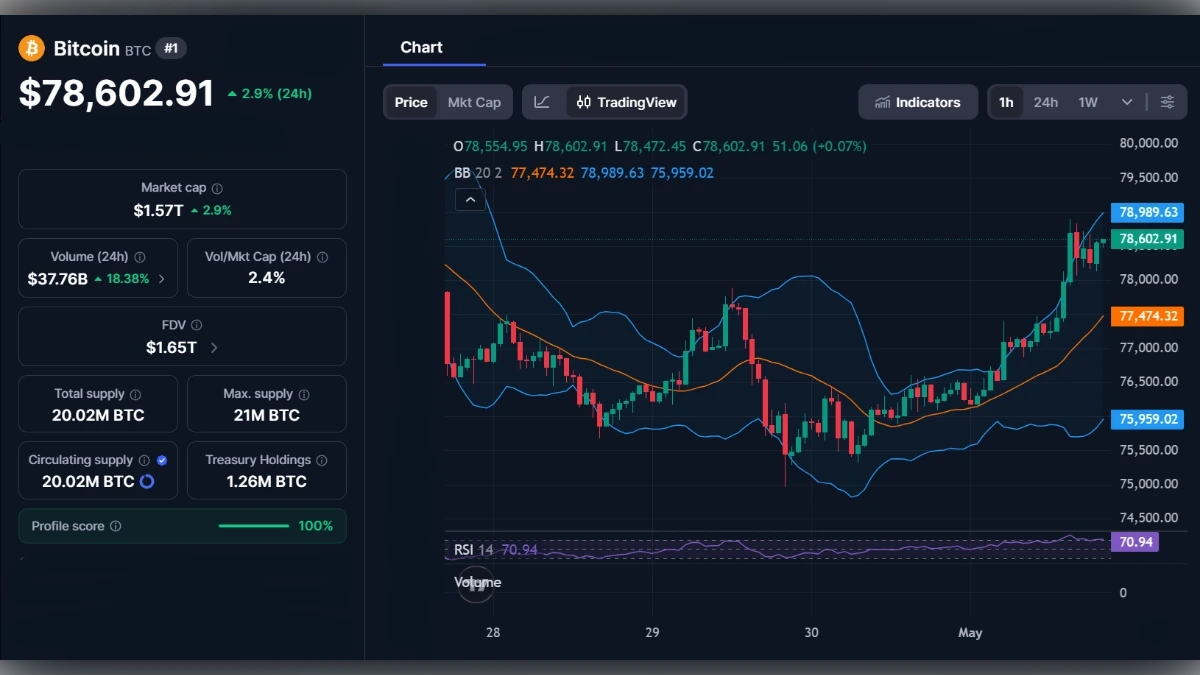Screen dimensions: 1200x675
Task: Click the #1 rank badge
Action: coord(171,48)
